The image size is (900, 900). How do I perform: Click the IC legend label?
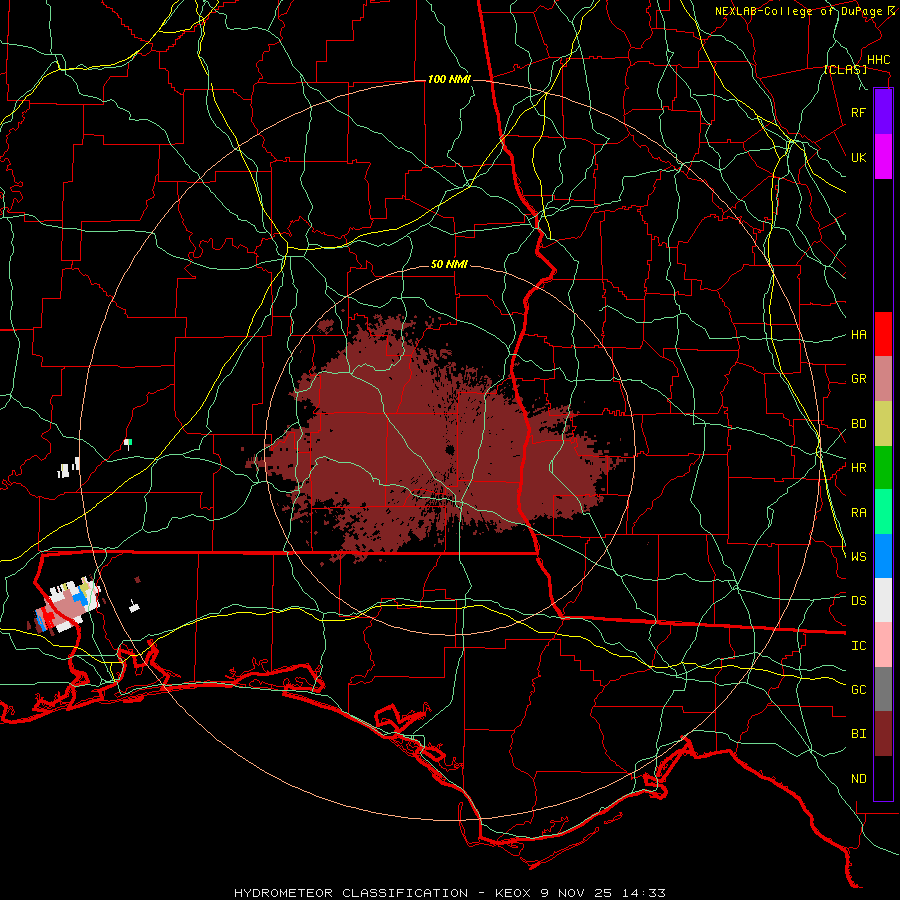click(858, 646)
